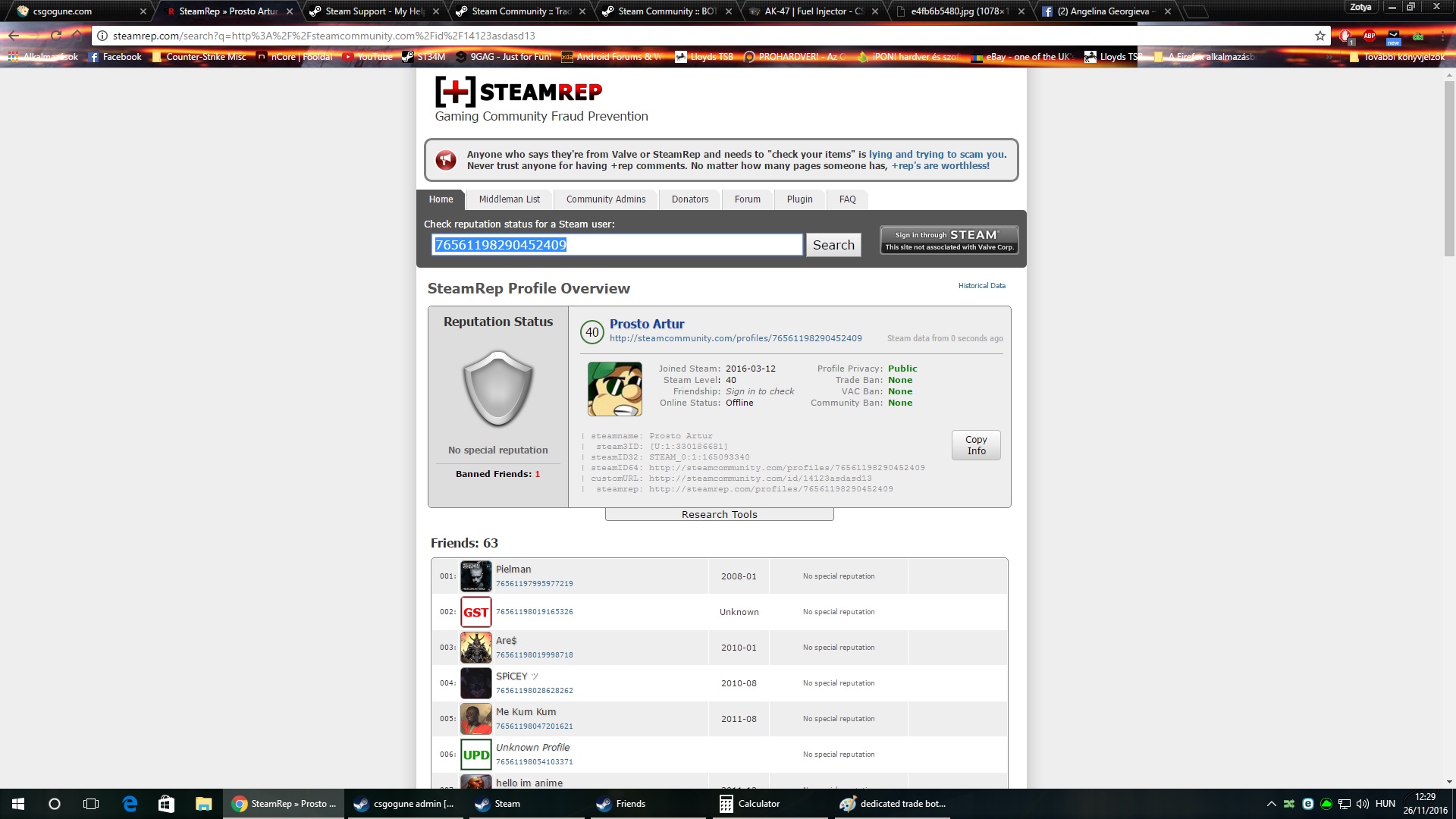
Task: Open the Middleman List tab
Action: click(x=509, y=199)
